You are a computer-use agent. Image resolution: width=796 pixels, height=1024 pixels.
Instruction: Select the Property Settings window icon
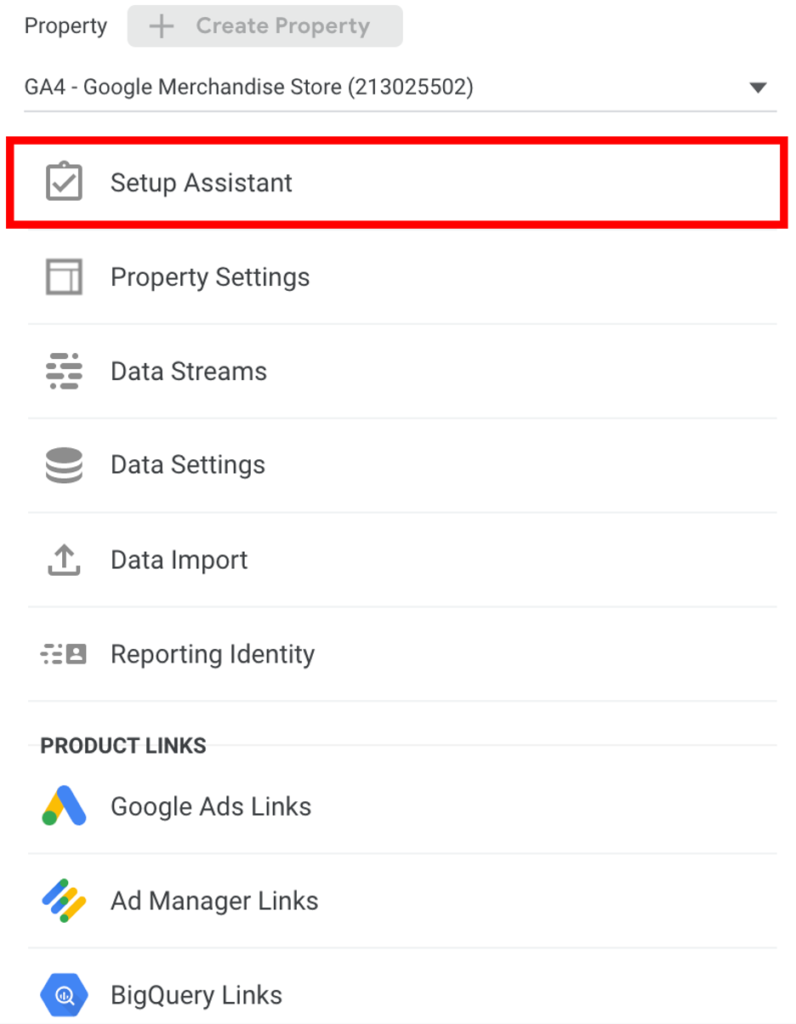coord(63,277)
